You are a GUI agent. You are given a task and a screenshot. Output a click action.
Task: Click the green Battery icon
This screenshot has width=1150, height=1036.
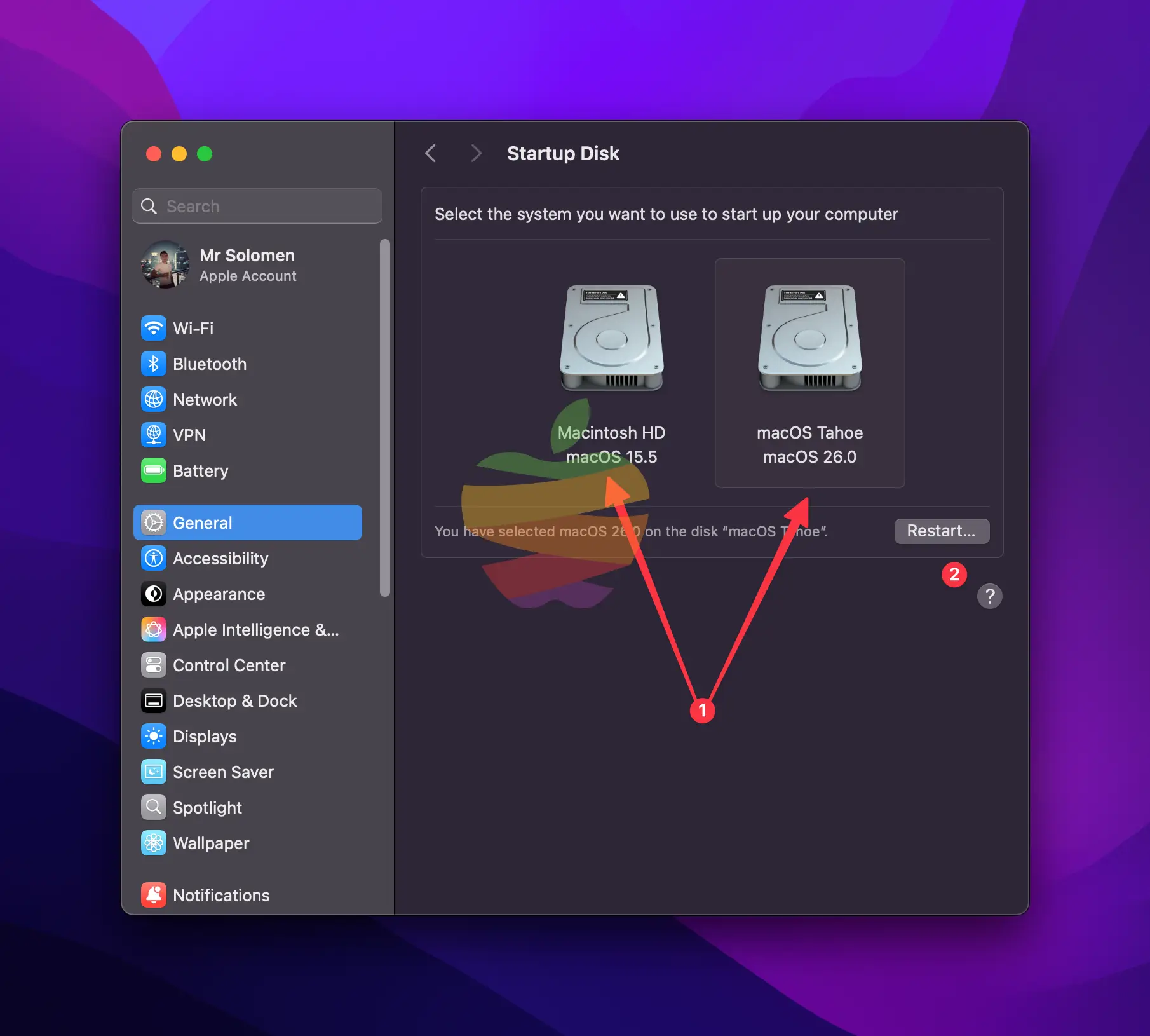(154, 471)
